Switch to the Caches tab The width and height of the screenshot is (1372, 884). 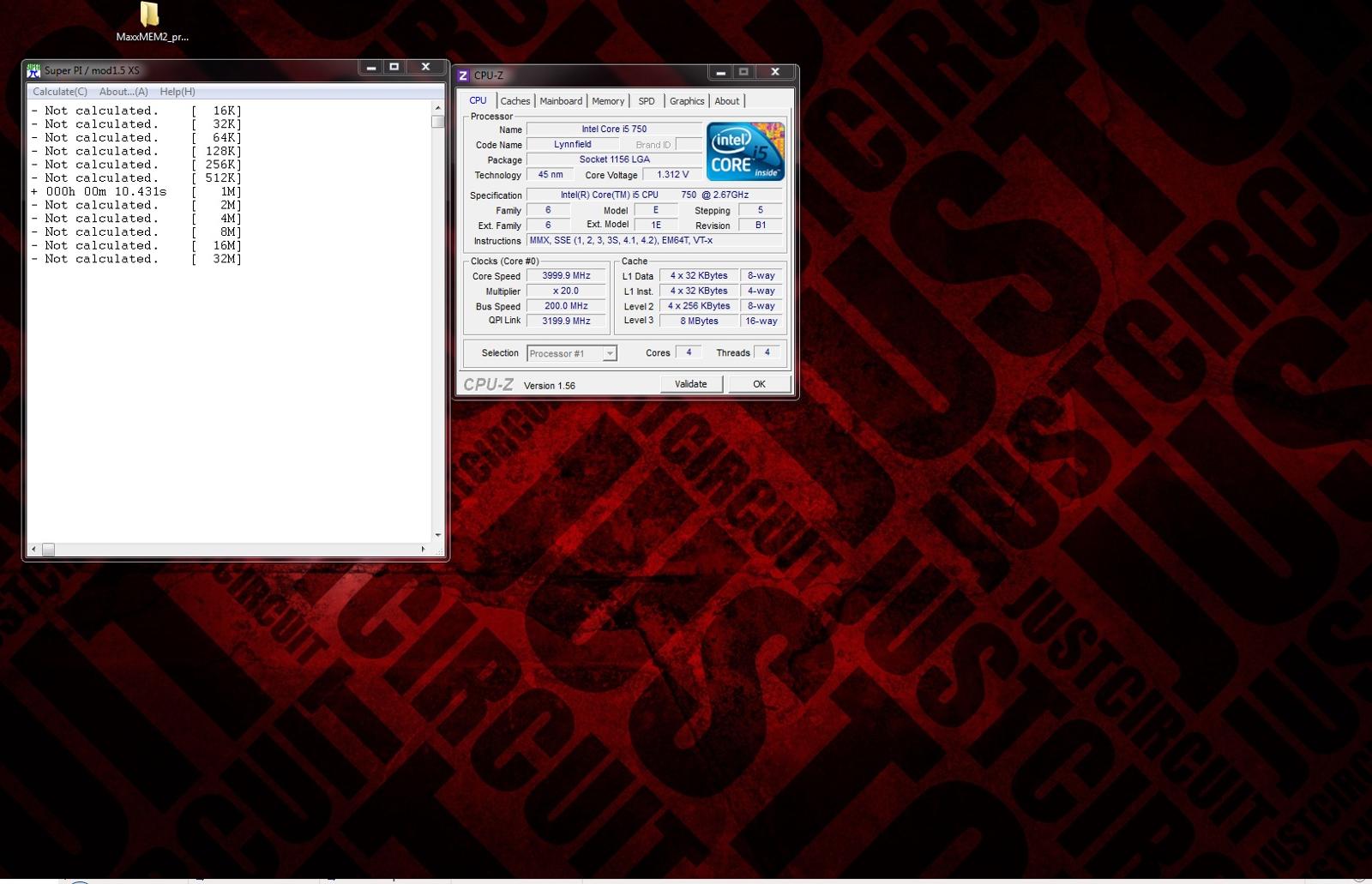point(514,101)
